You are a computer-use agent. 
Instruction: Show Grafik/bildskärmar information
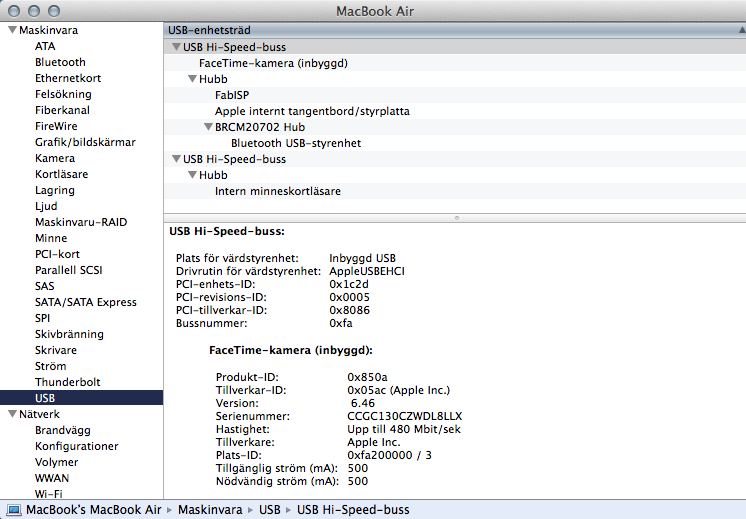click(85, 142)
